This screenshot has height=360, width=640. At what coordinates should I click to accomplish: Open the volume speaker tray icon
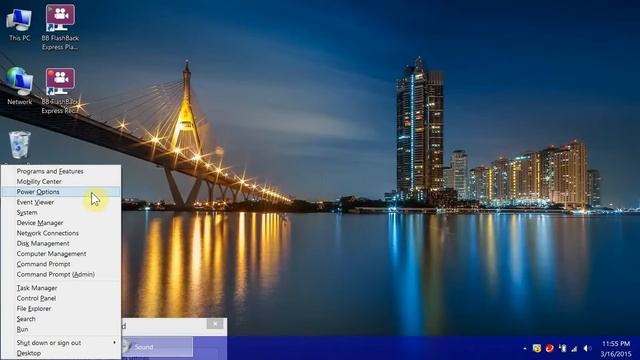[587, 348]
